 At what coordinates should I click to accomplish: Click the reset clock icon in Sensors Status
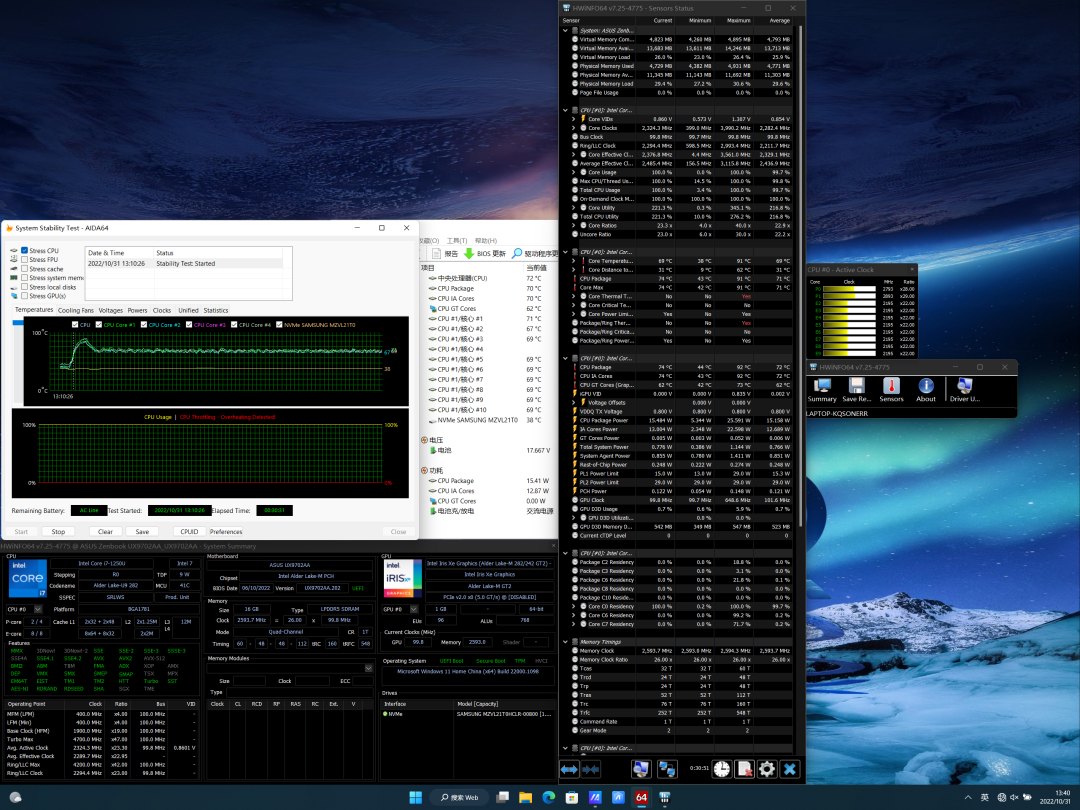coord(721,769)
